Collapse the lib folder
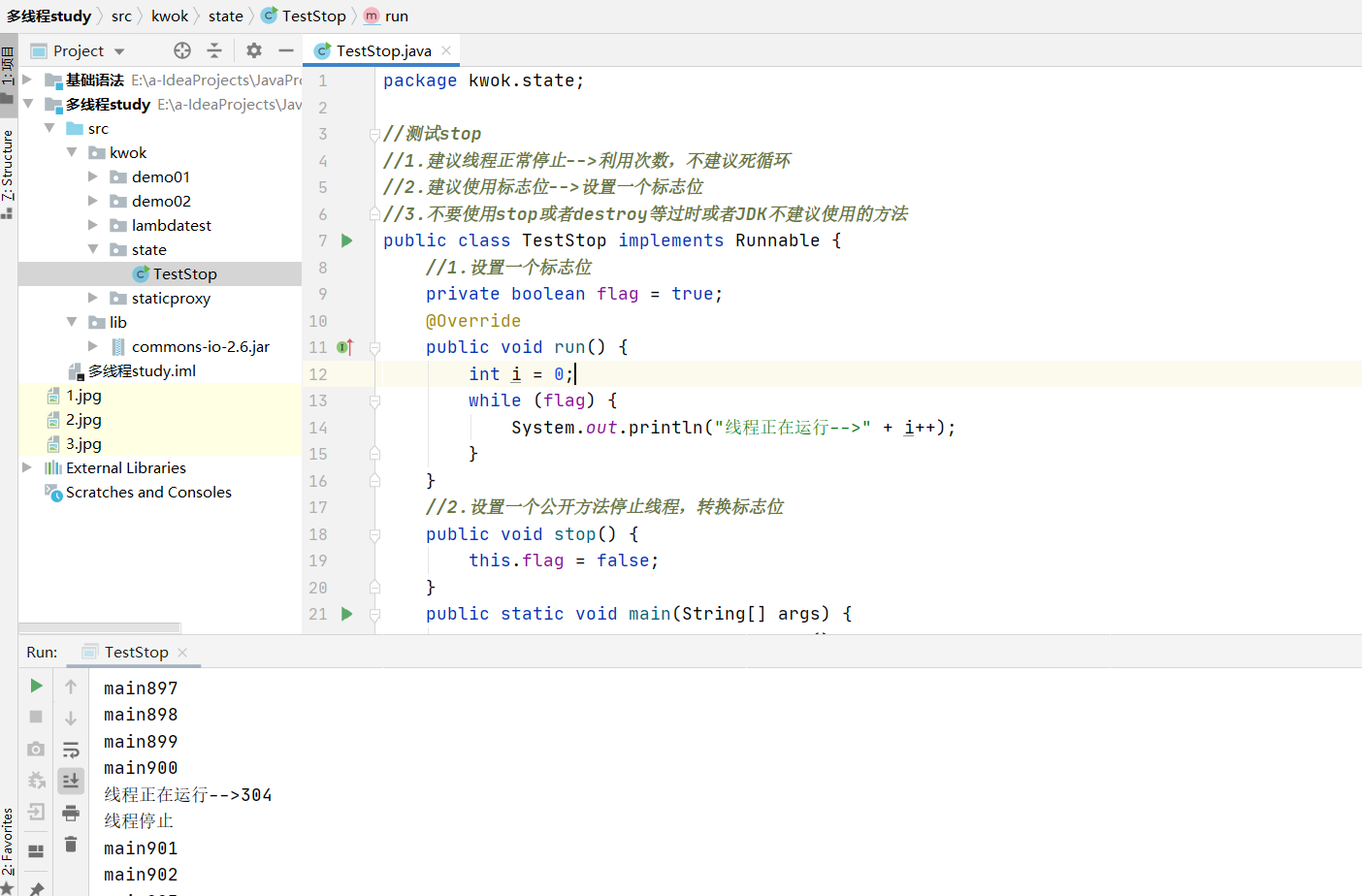Viewport: 1362px width, 896px height. [x=72, y=322]
